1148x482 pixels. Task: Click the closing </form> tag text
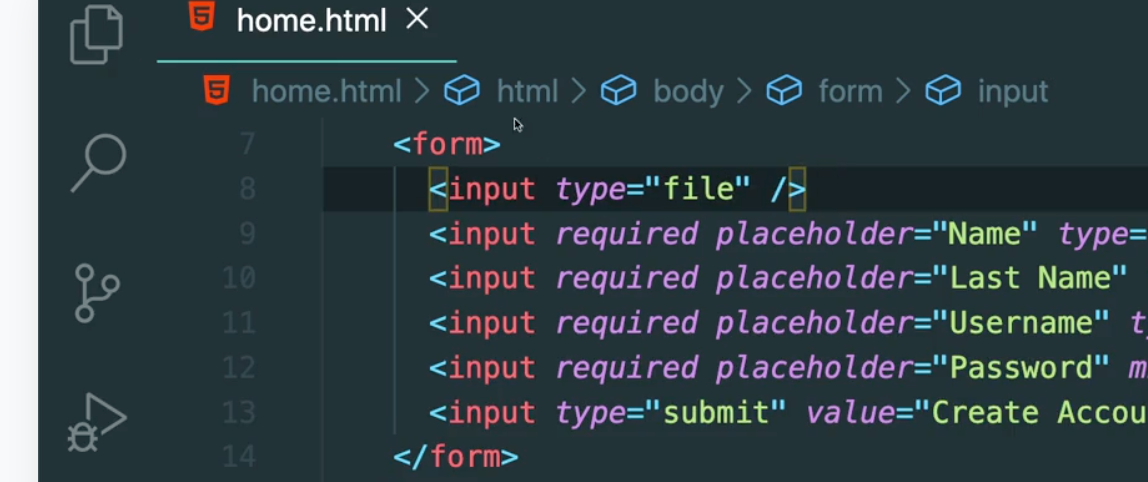pos(455,457)
